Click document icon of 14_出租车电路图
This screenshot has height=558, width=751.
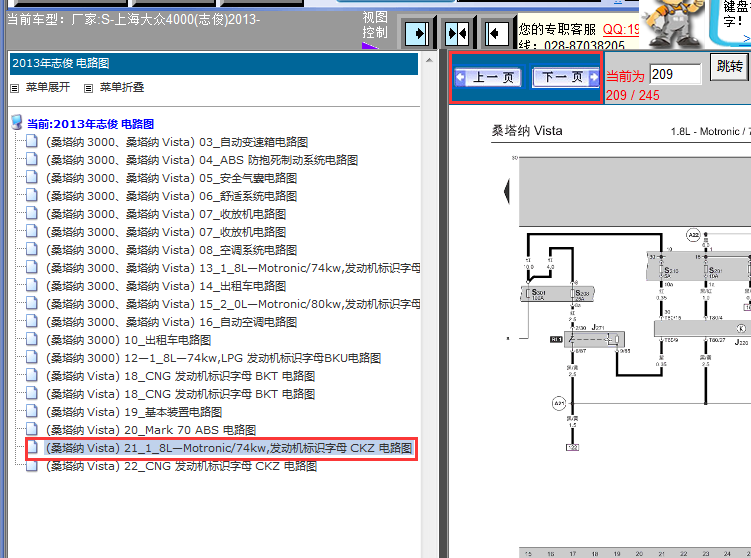(32, 285)
